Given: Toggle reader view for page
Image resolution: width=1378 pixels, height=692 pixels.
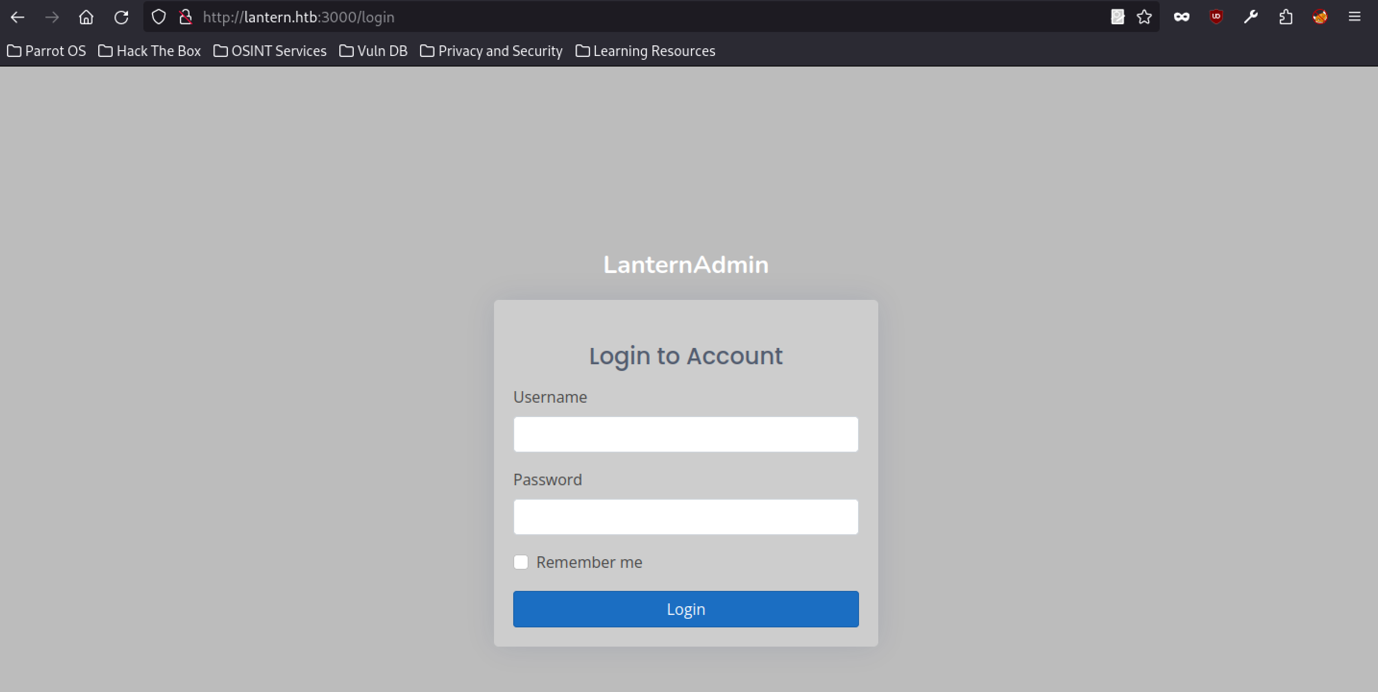Looking at the screenshot, I should [1117, 17].
